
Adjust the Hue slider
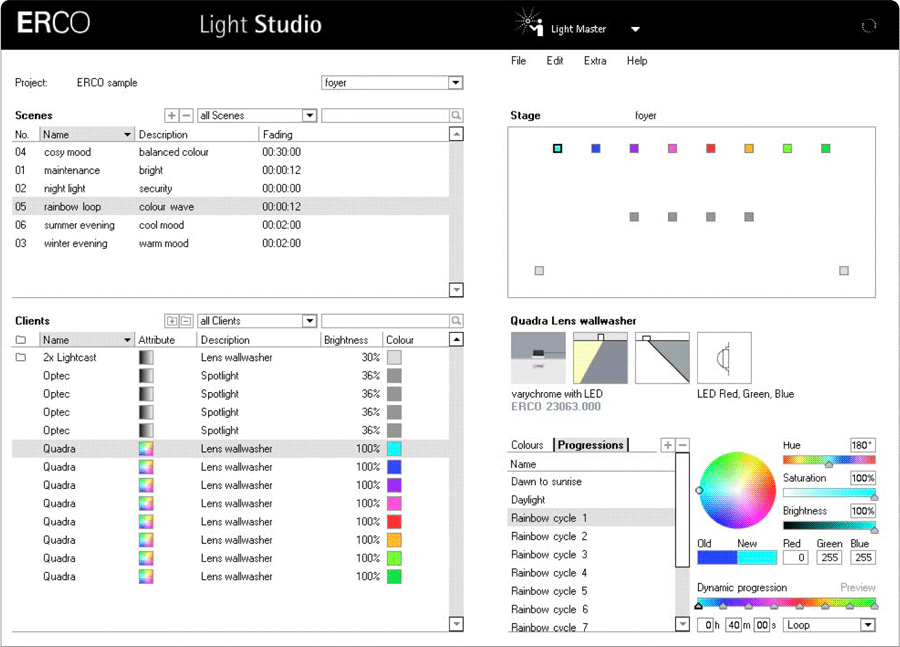click(829, 460)
